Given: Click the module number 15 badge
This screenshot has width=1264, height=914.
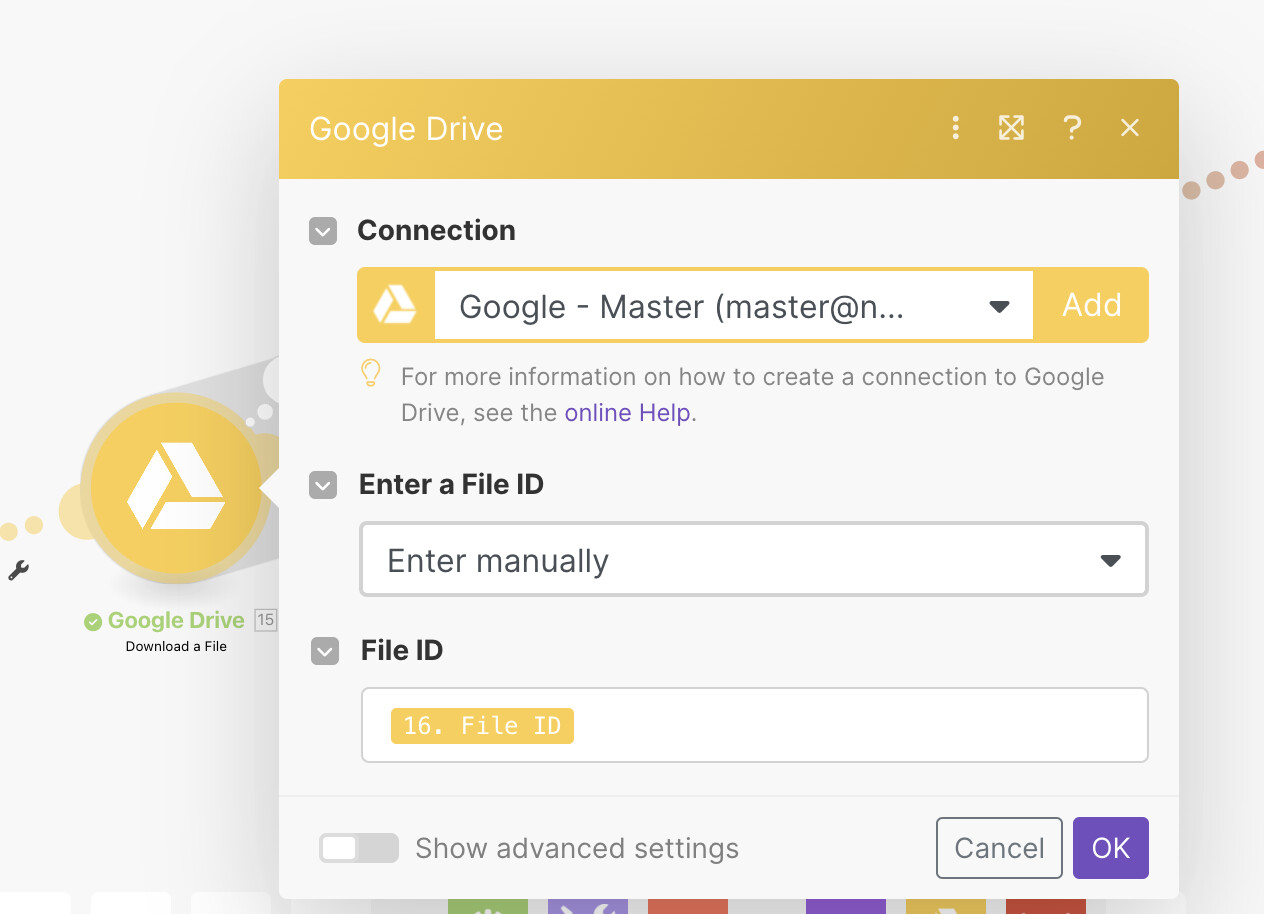Looking at the screenshot, I should click(x=265, y=620).
